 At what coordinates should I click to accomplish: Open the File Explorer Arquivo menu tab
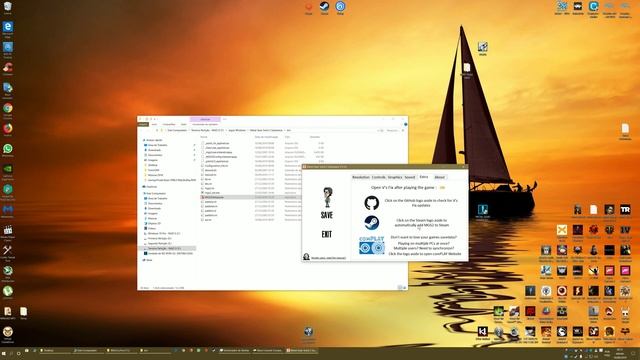[143, 124]
